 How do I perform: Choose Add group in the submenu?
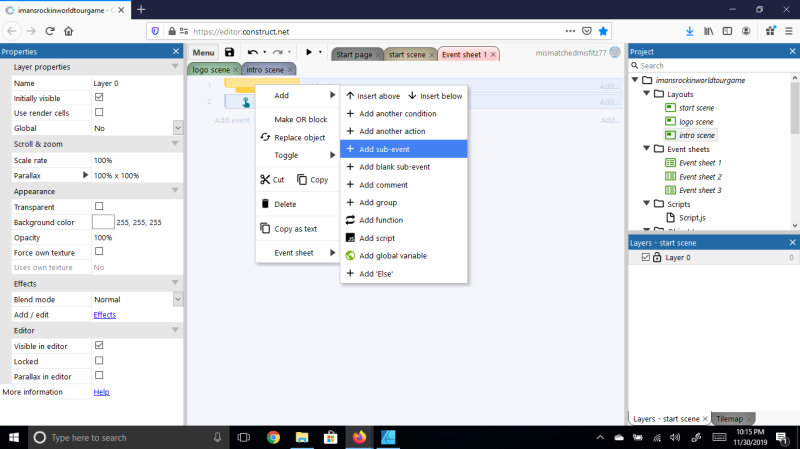pos(404,203)
